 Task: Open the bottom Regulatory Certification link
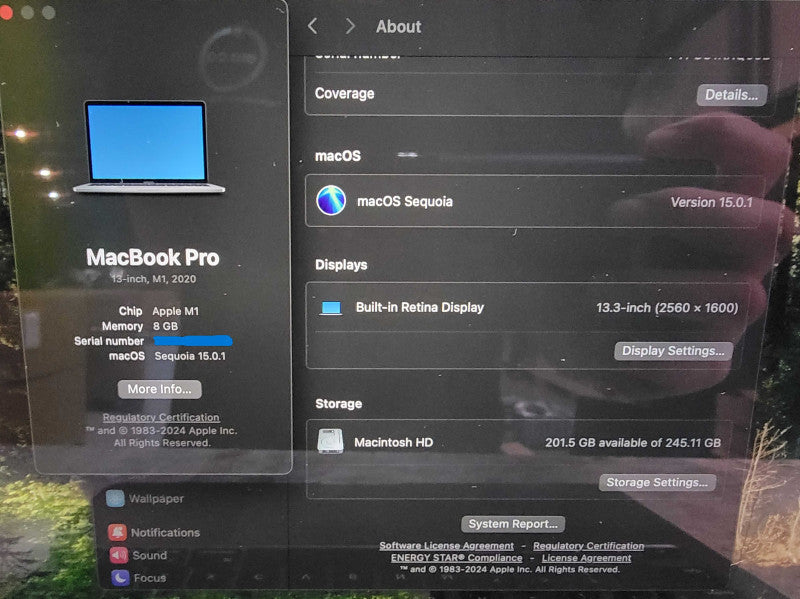tap(588, 545)
